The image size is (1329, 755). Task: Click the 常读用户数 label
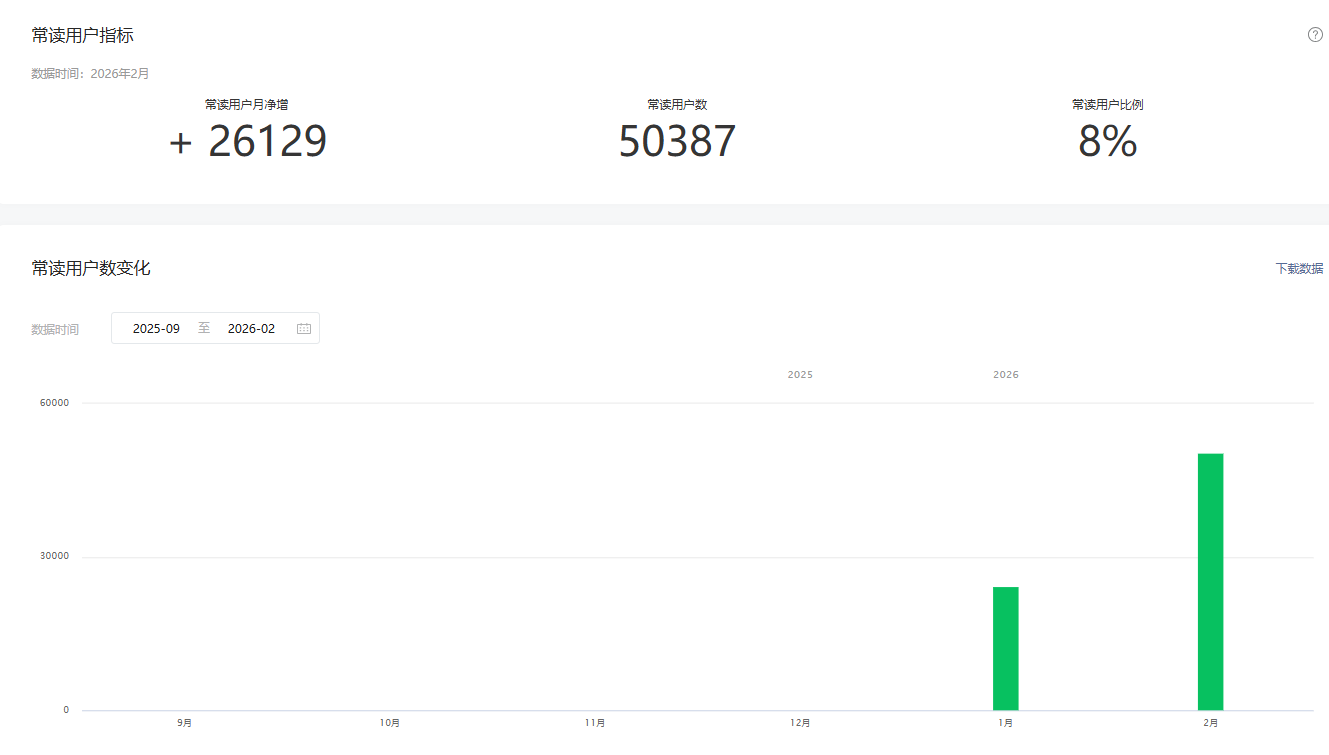pos(677,104)
